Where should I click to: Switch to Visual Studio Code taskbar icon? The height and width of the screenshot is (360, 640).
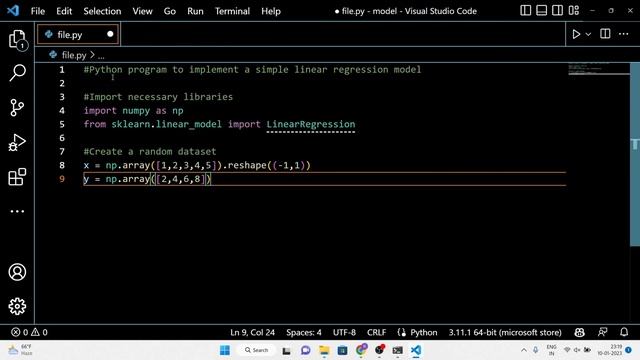pyautogui.click(x=416, y=350)
